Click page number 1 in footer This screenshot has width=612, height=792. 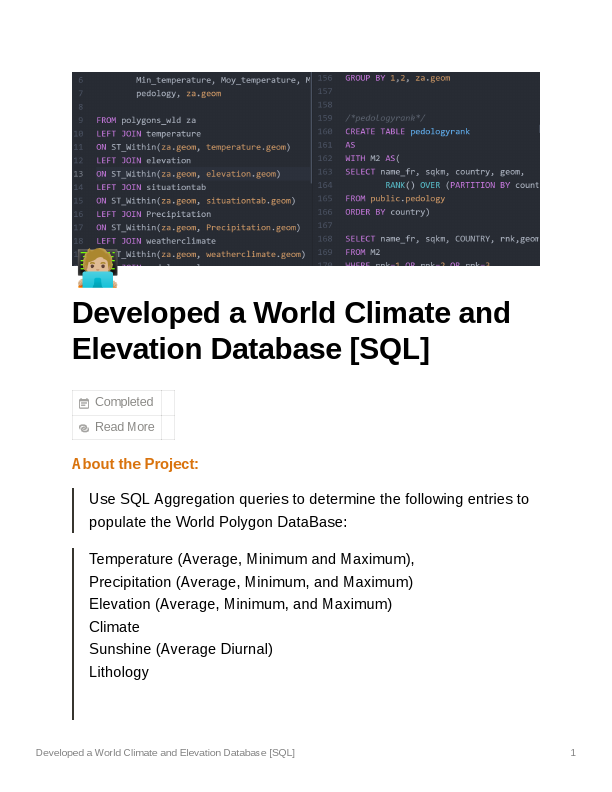(573, 753)
